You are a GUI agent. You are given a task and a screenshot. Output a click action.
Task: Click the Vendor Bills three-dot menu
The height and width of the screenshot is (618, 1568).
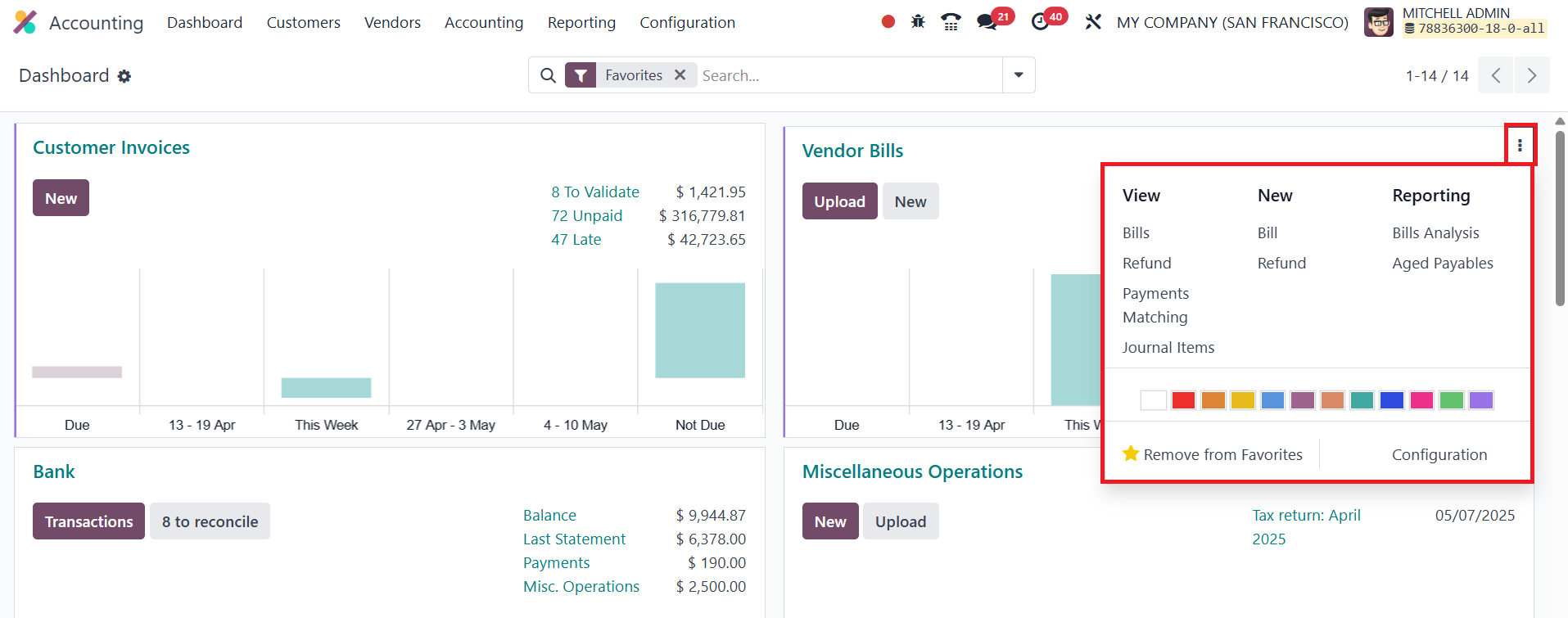pos(1520,146)
